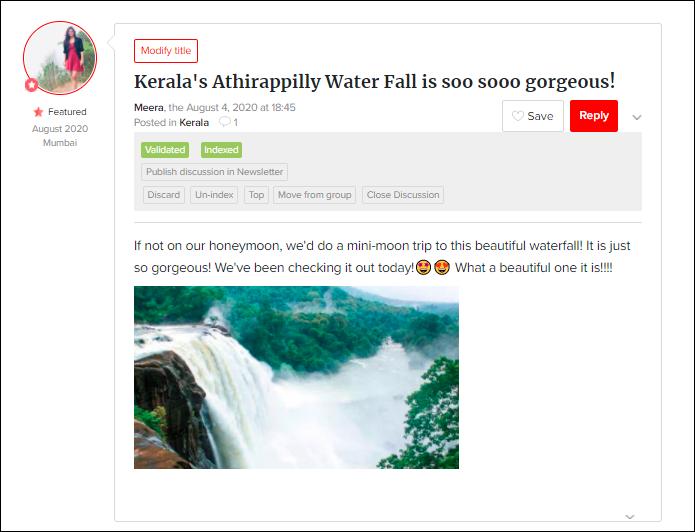695x532 pixels.
Task: Toggle the Indexed status tag
Action: pos(221,150)
